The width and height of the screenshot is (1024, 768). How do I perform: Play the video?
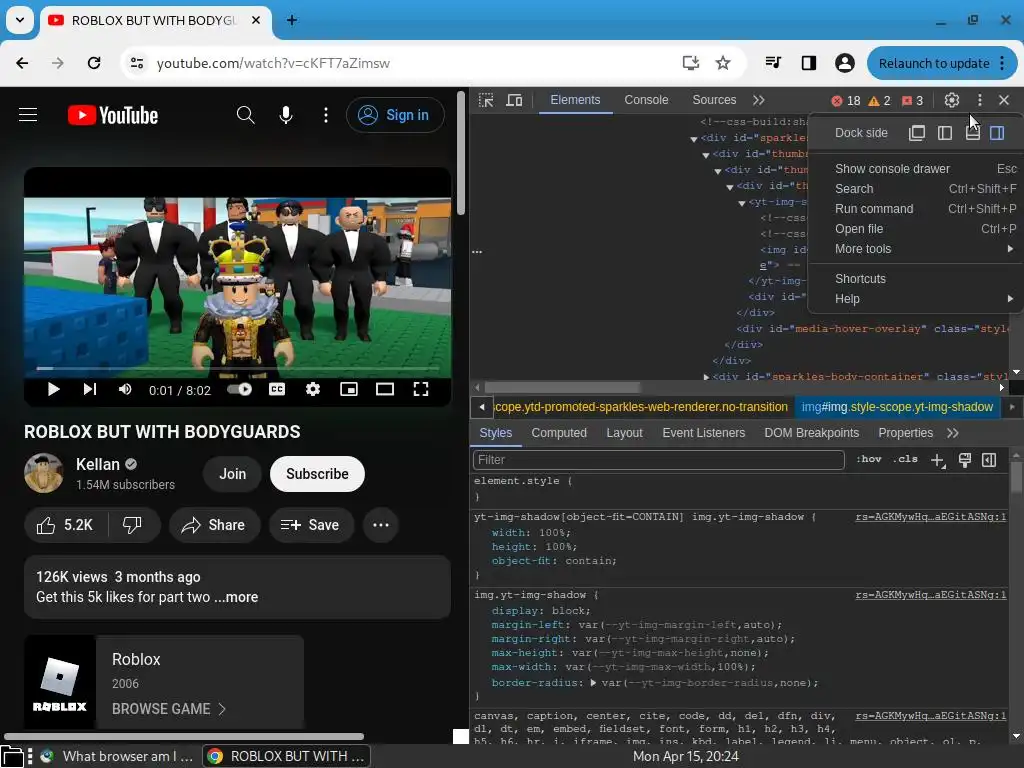pos(54,390)
